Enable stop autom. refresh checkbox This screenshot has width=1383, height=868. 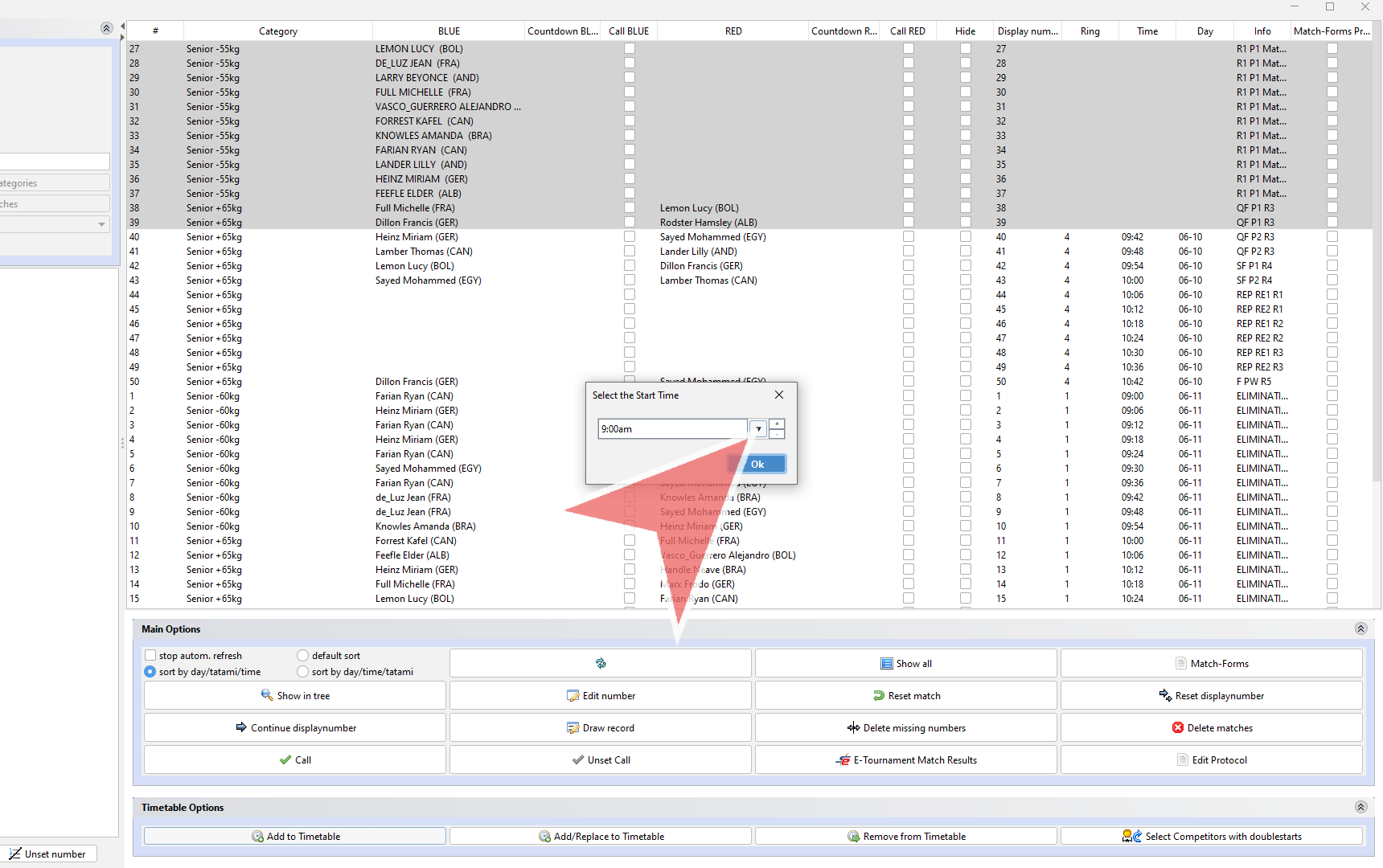click(x=150, y=655)
